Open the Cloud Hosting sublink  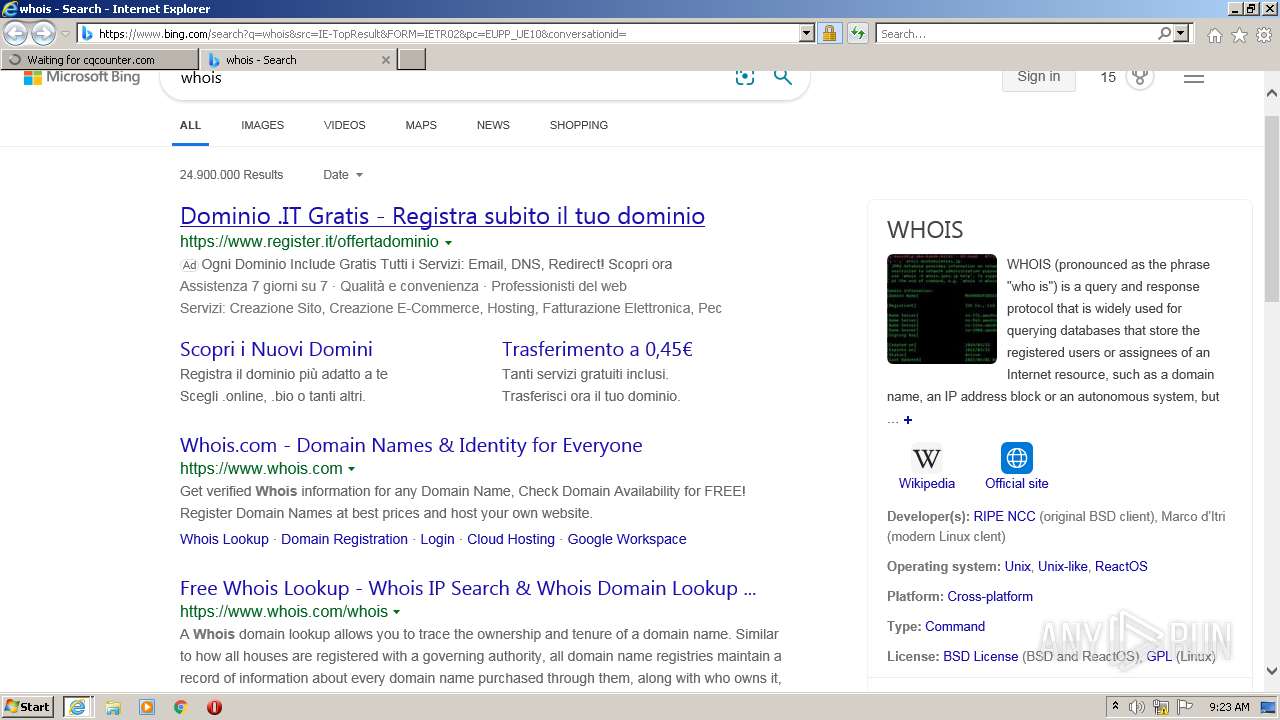tap(511, 539)
